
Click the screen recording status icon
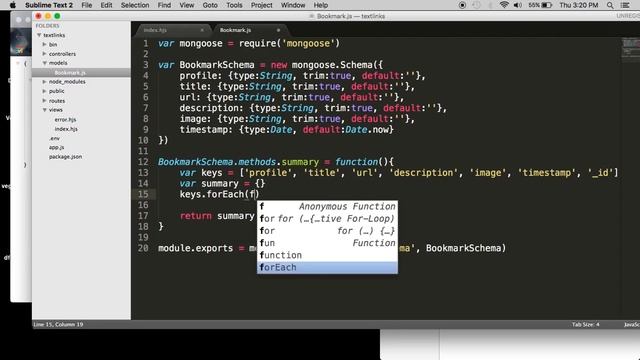click(x=462, y=5)
